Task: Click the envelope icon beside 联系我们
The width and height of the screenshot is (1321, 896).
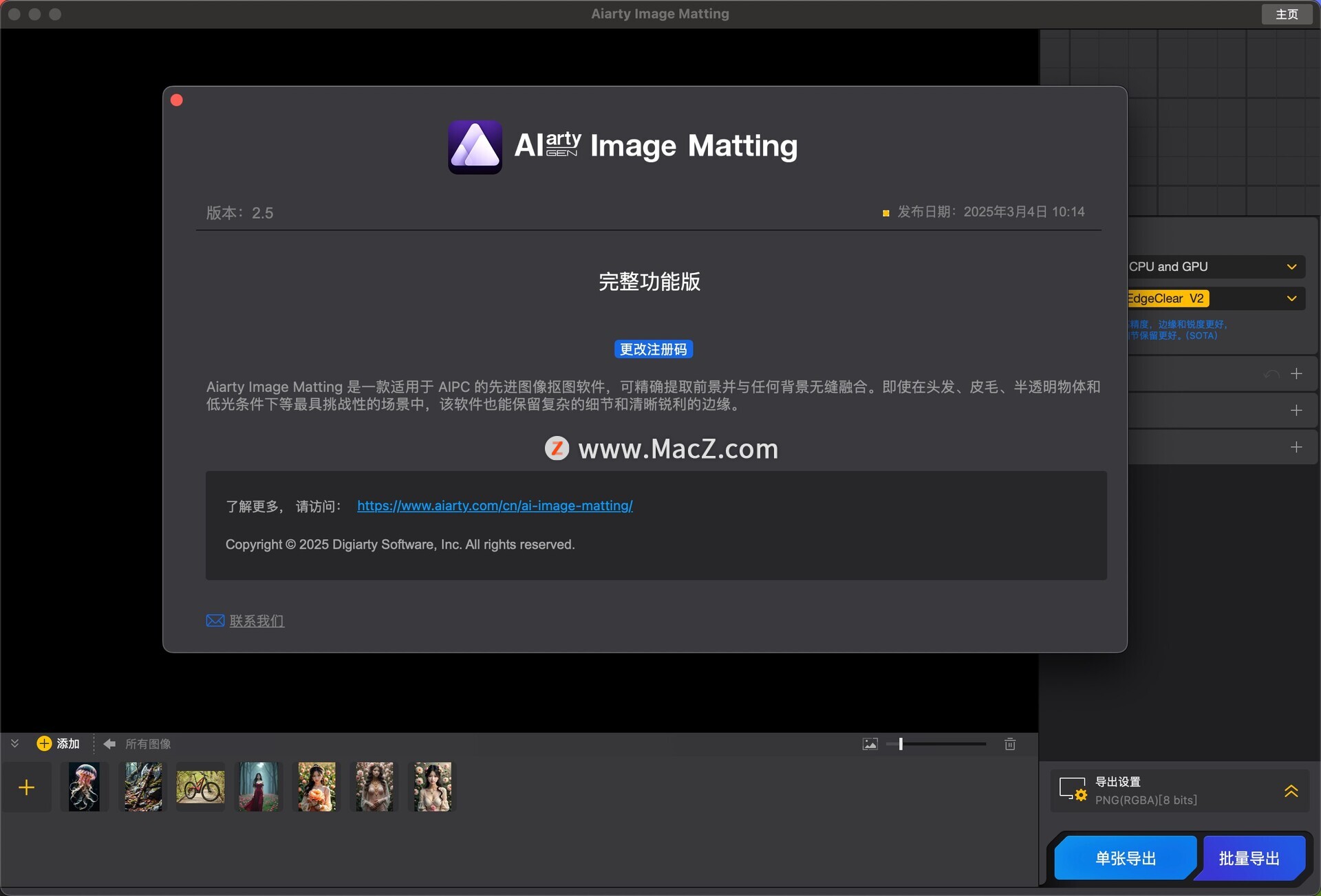Action: 215,621
